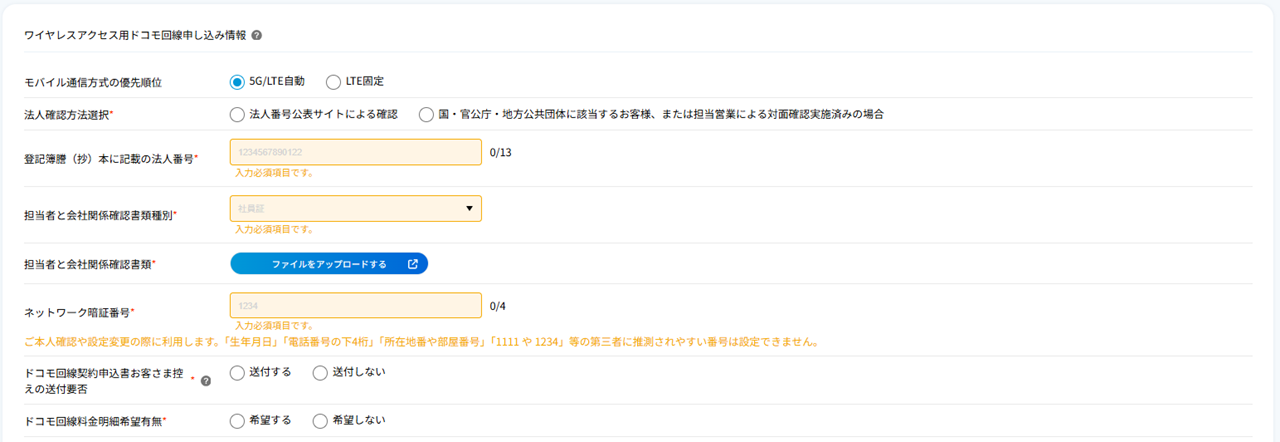This screenshot has height=442, width=1280.
Task: Focus the 法人番号 input field
Action: coord(355,152)
